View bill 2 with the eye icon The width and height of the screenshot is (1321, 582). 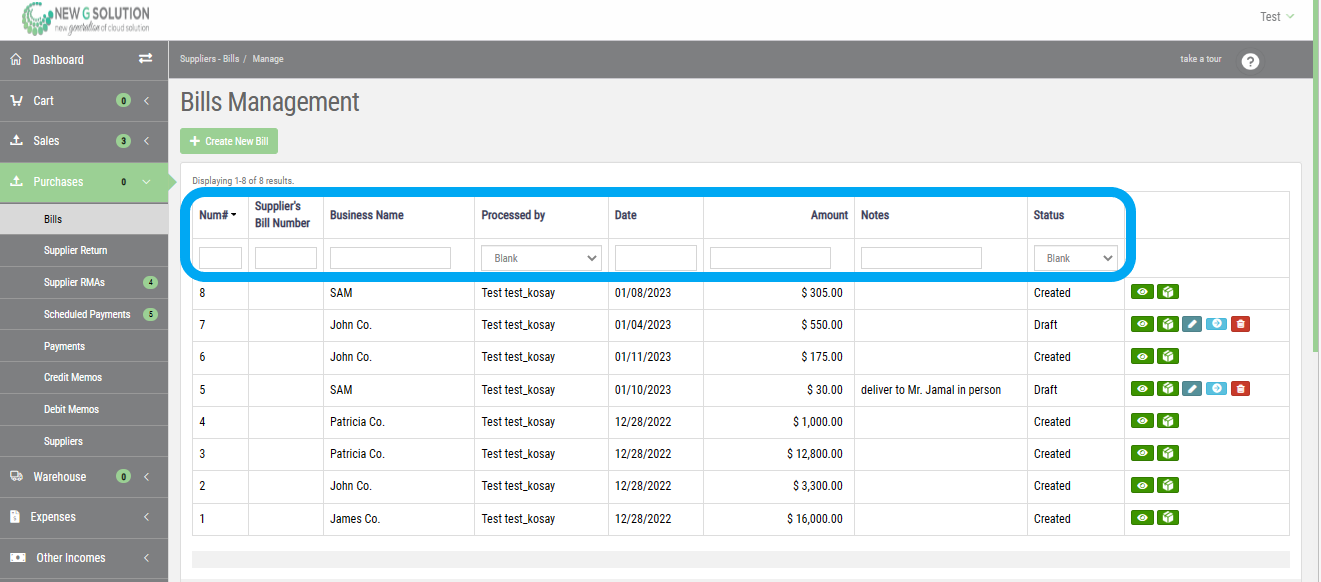(1142, 485)
